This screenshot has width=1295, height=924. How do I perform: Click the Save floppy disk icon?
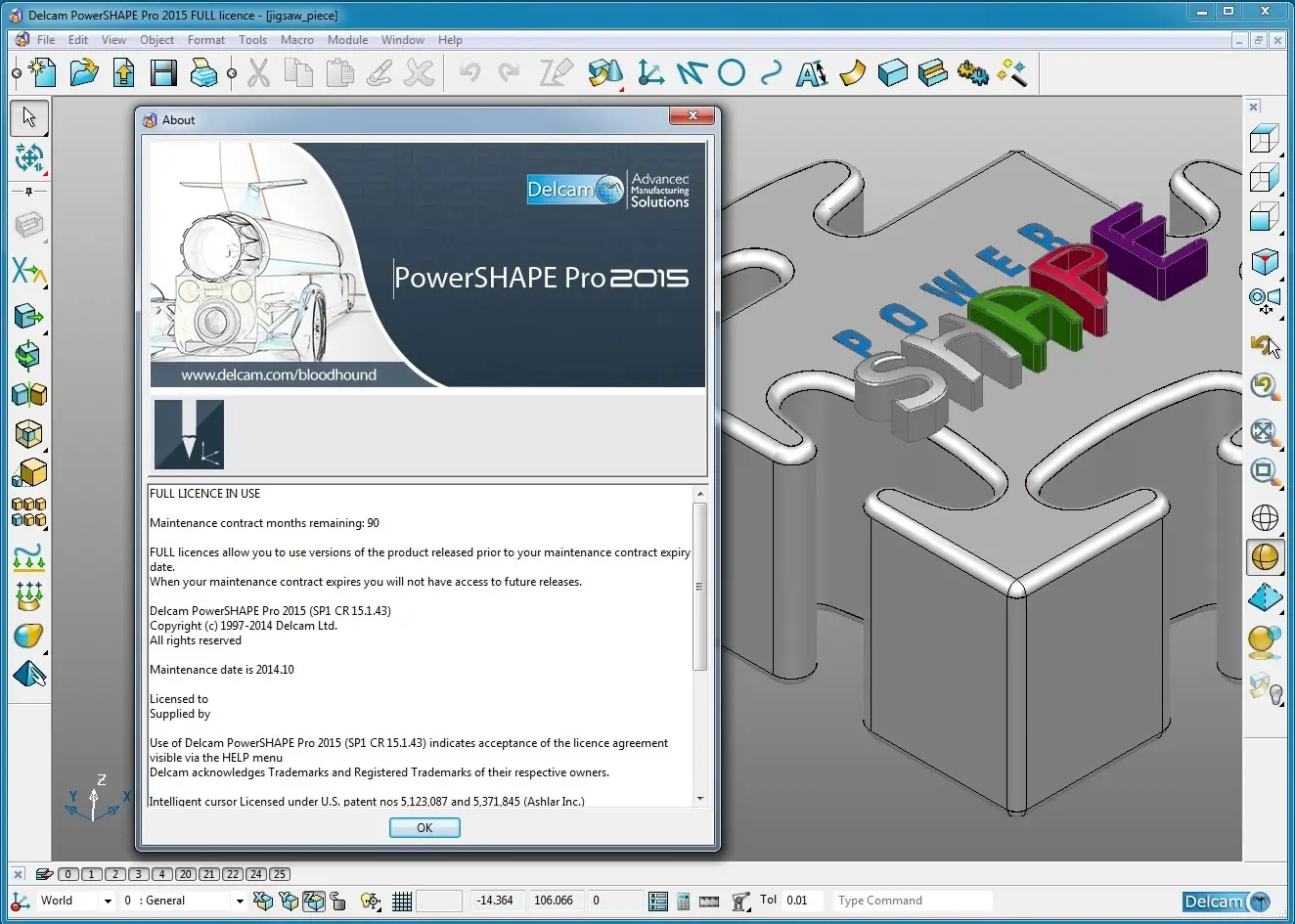point(163,73)
